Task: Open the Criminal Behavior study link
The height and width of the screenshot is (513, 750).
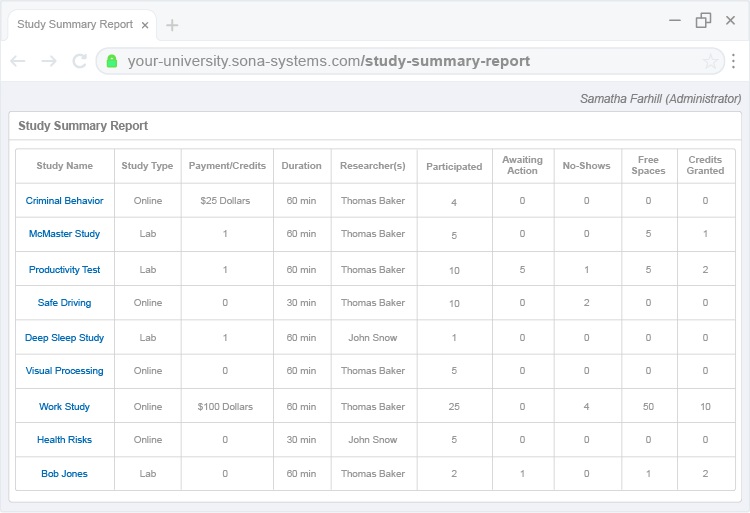Action: pos(64,201)
